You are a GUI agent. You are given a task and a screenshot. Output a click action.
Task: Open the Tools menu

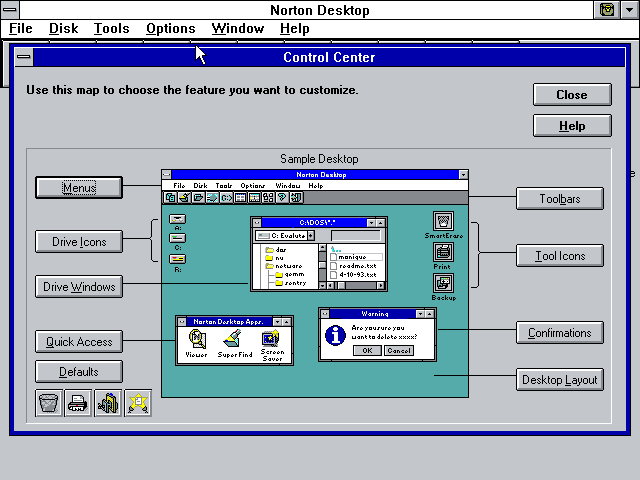pyautogui.click(x=111, y=29)
